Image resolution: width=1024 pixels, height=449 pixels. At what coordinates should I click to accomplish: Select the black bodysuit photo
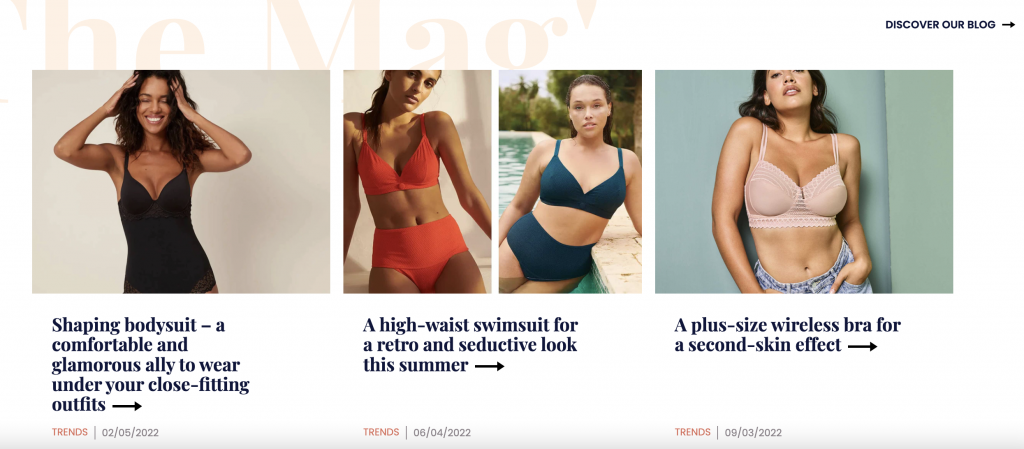[x=181, y=181]
